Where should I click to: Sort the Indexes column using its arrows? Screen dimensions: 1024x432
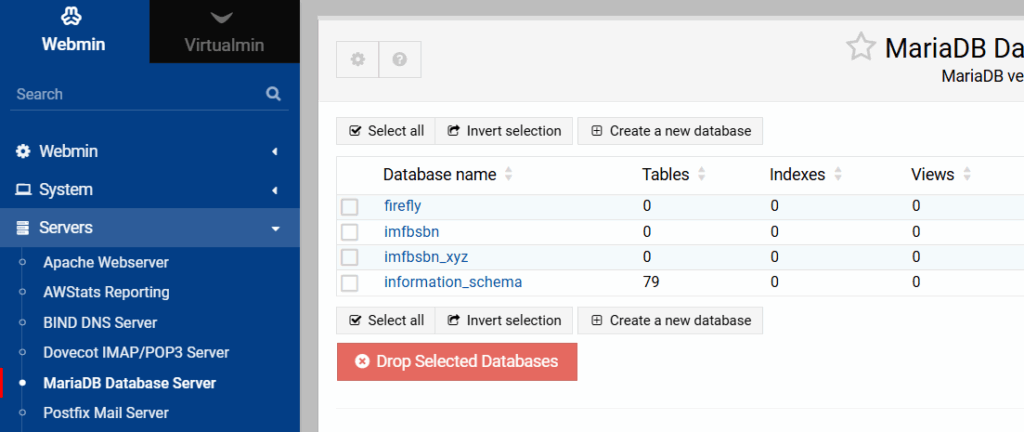tap(837, 175)
